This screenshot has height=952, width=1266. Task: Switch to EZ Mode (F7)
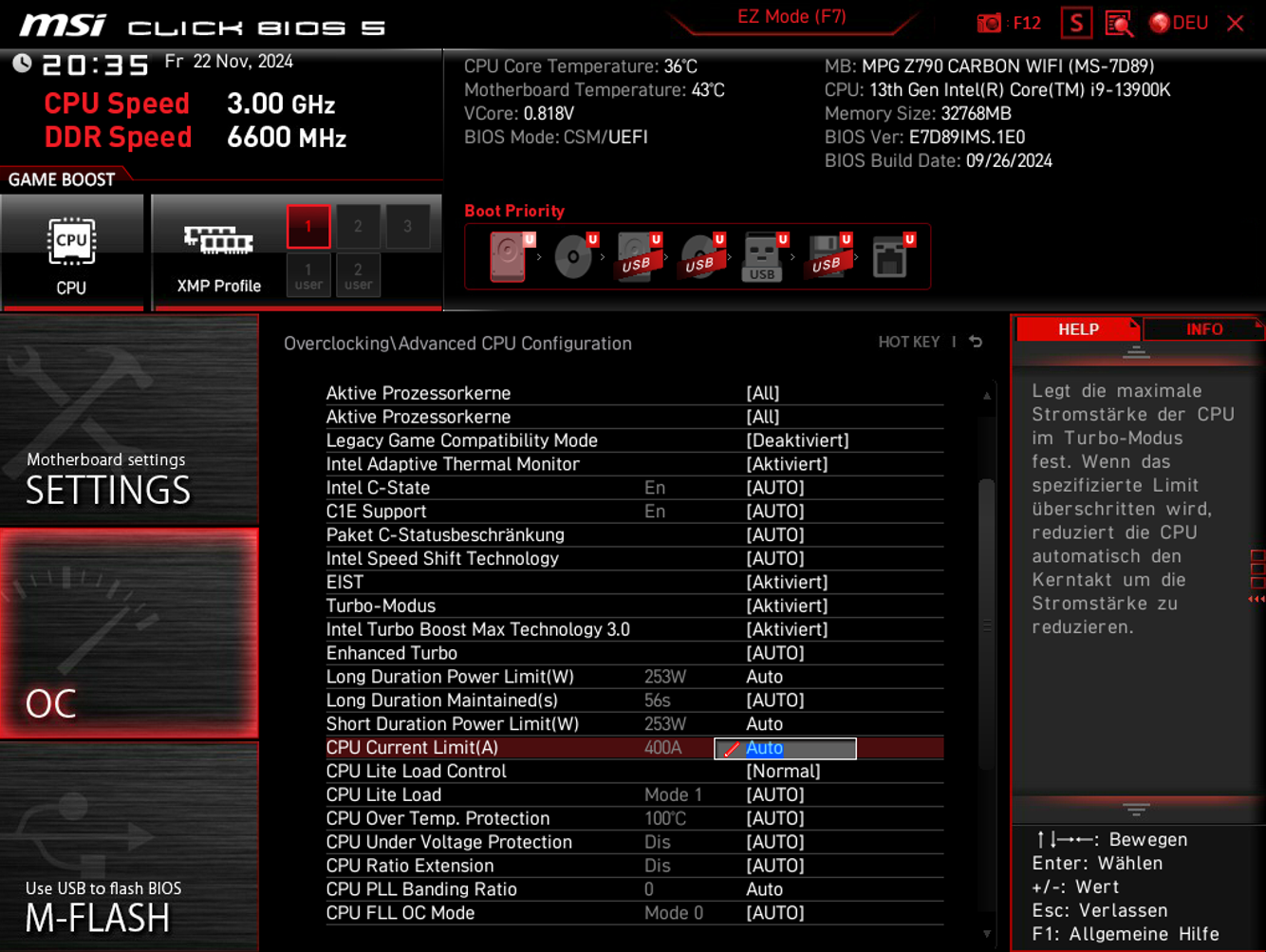(x=791, y=17)
